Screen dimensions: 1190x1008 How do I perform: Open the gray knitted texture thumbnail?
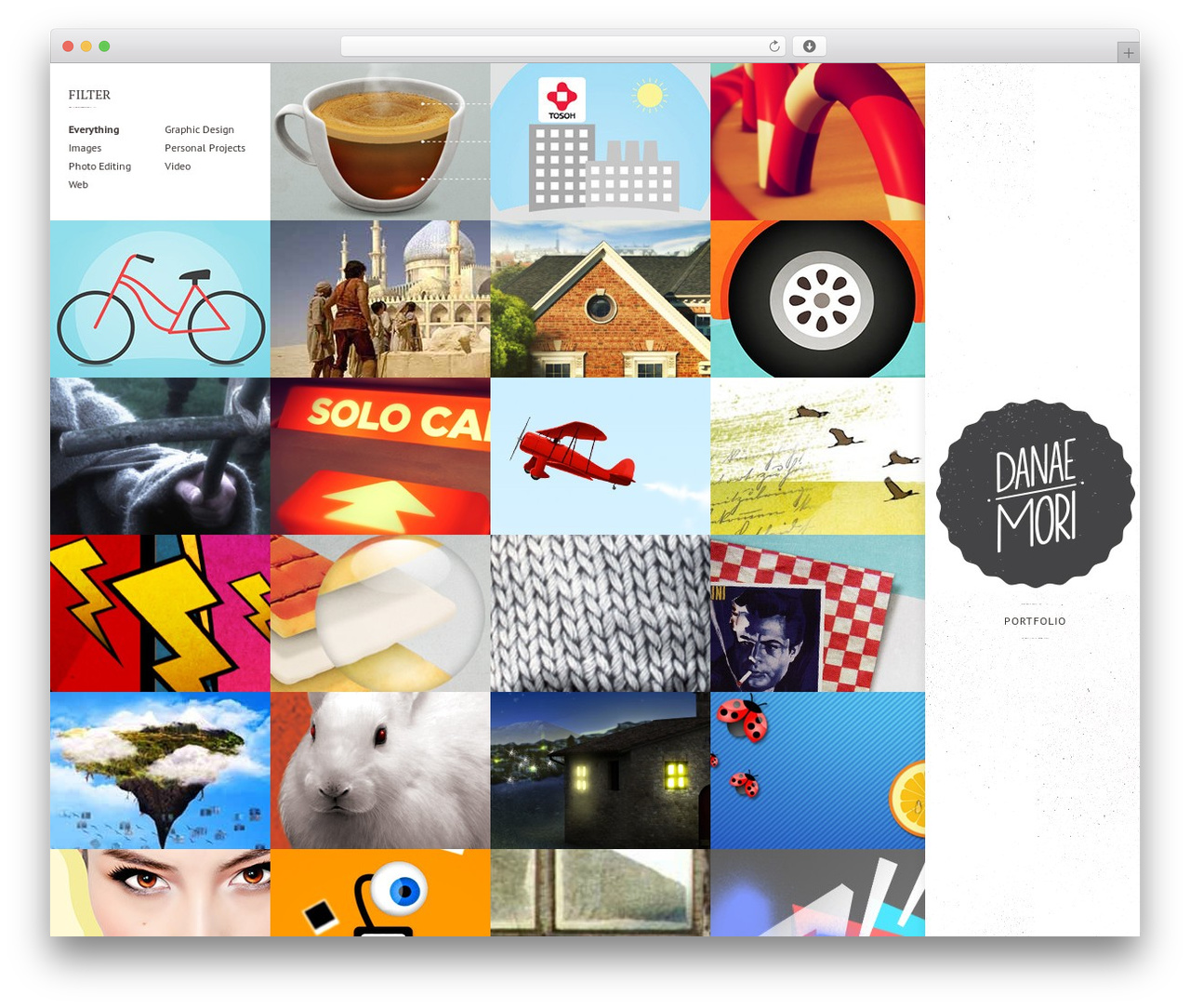tap(601, 613)
